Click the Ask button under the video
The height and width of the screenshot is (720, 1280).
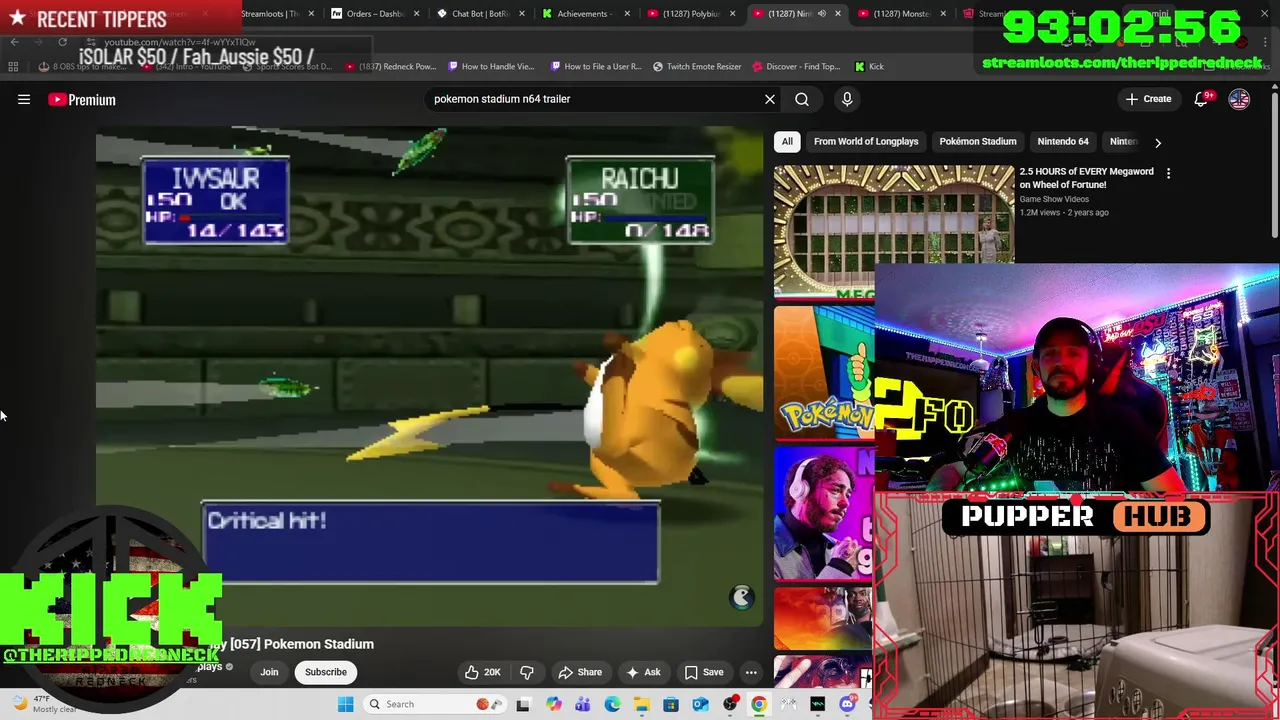tap(642, 672)
